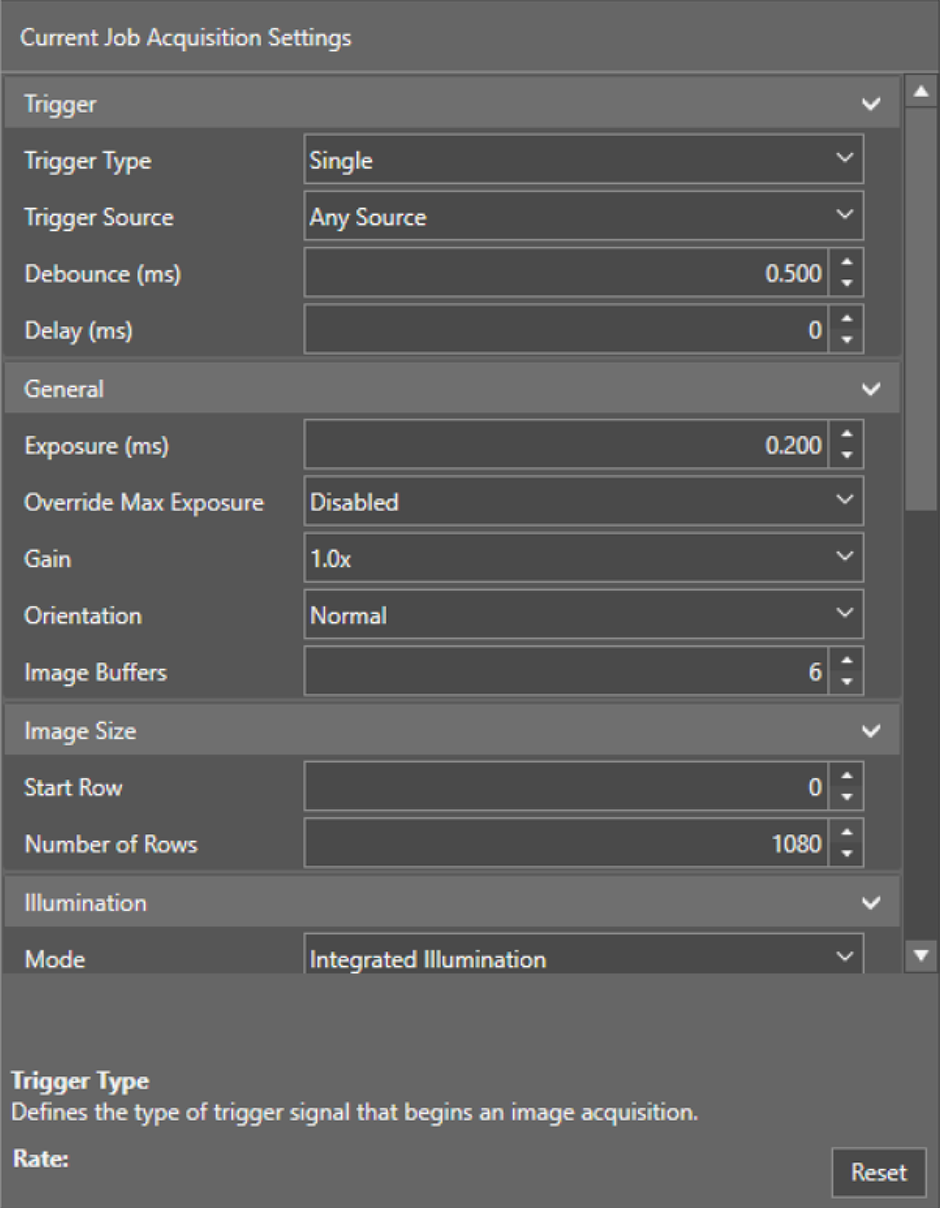This screenshot has width=940, height=1208.
Task: Collapse the Trigger section
Action: (871, 104)
